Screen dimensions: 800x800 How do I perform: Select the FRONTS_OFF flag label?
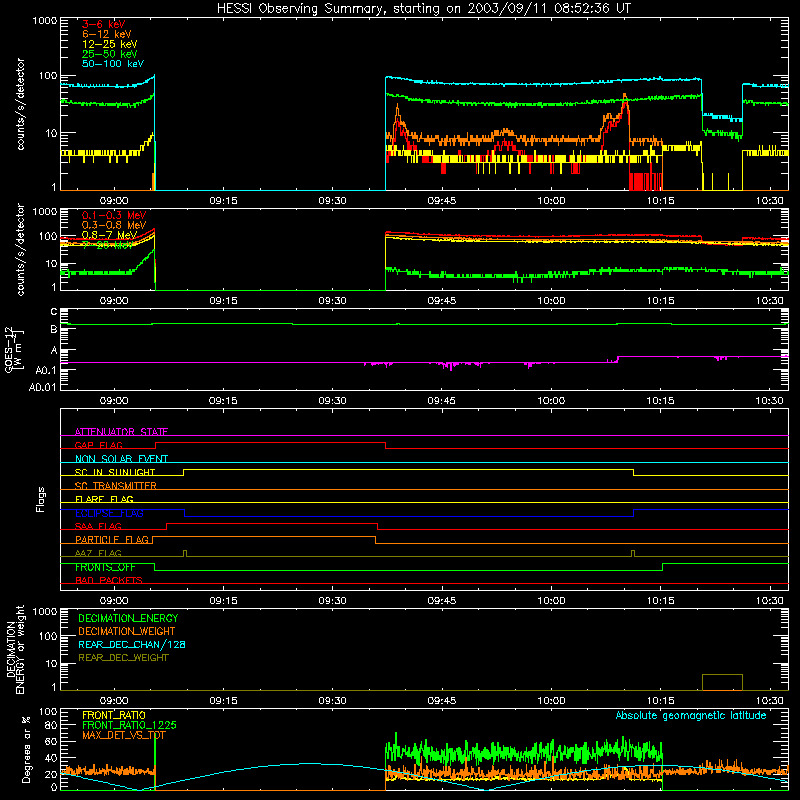click(105, 567)
